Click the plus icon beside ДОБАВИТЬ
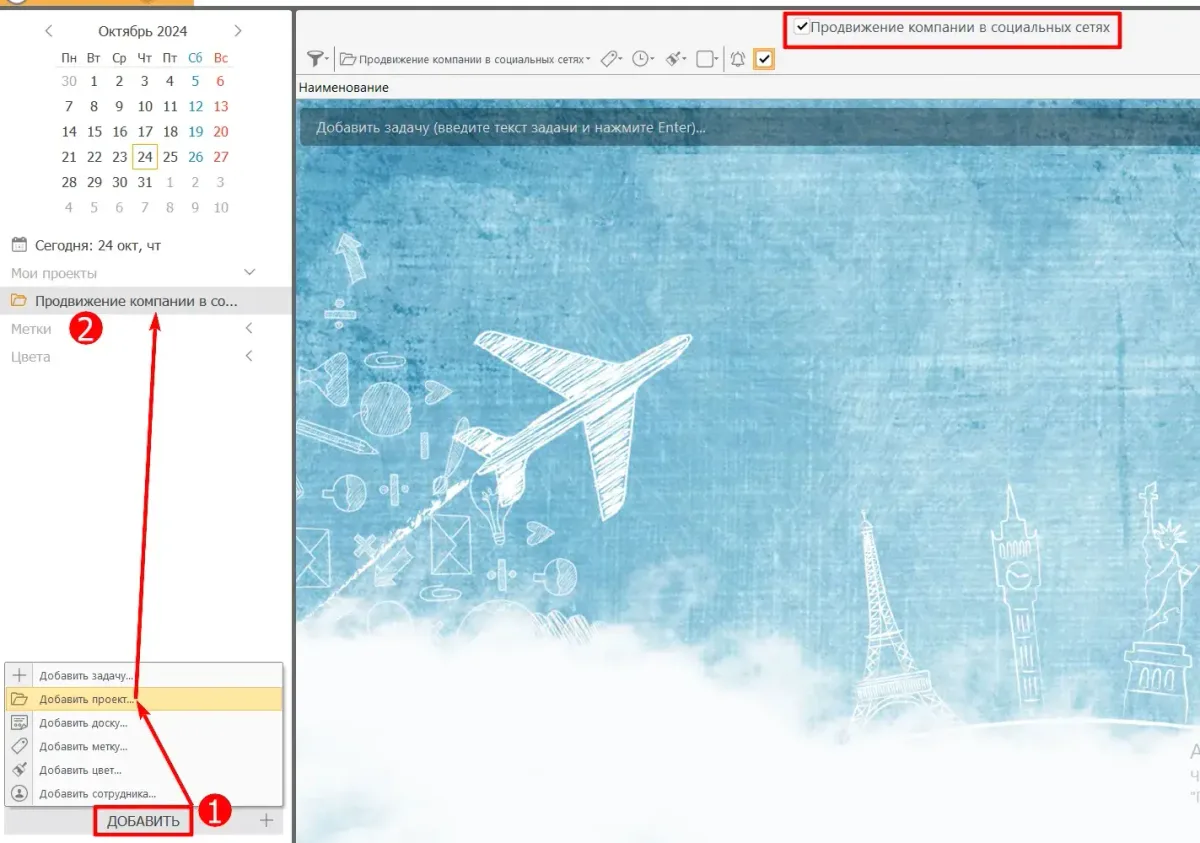The height and width of the screenshot is (843, 1200). (x=266, y=820)
